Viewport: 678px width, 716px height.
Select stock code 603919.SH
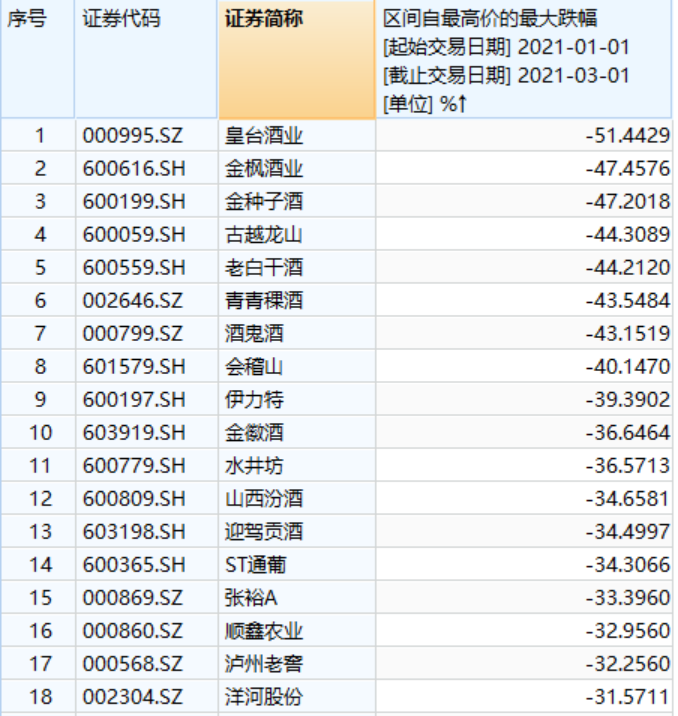[x=134, y=432]
